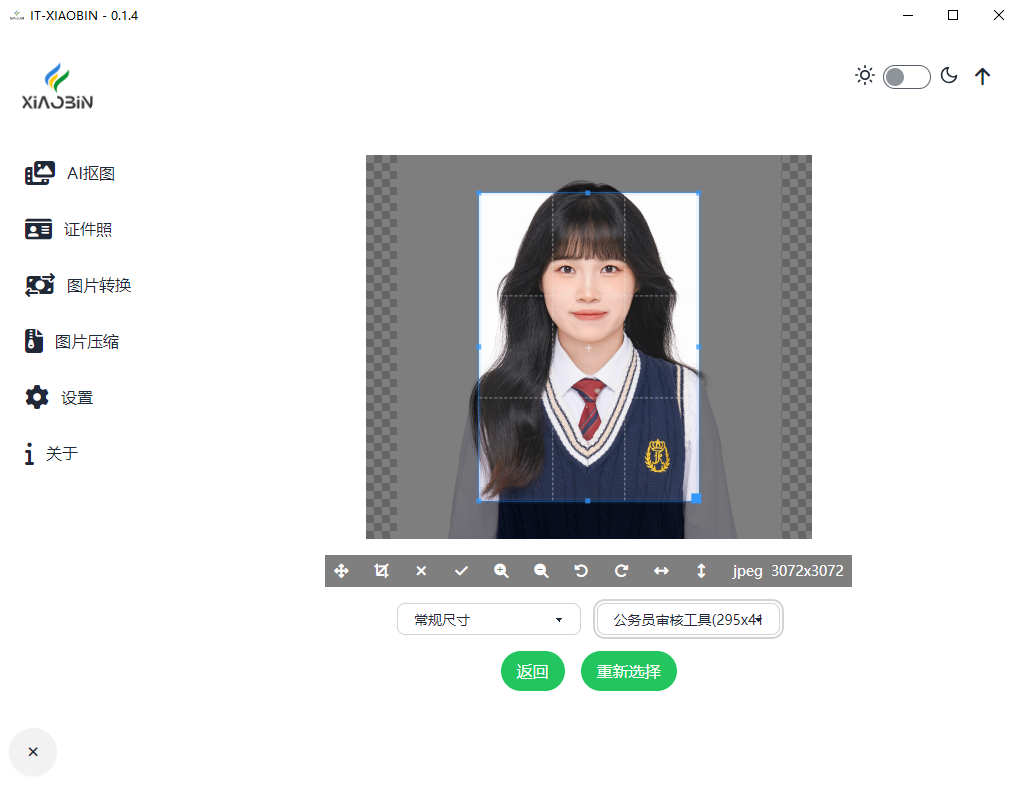The height and width of the screenshot is (793, 1023).
Task: Close the IT-XIAOBIN window
Action: [999, 15]
